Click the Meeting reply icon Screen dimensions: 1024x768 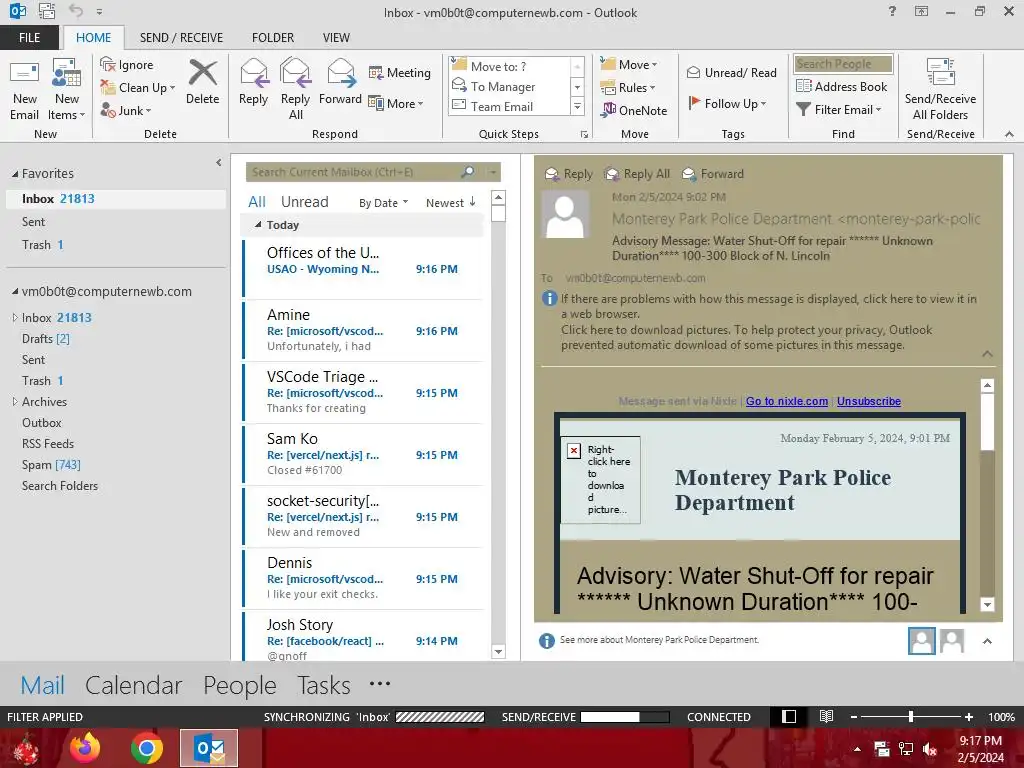coord(376,72)
